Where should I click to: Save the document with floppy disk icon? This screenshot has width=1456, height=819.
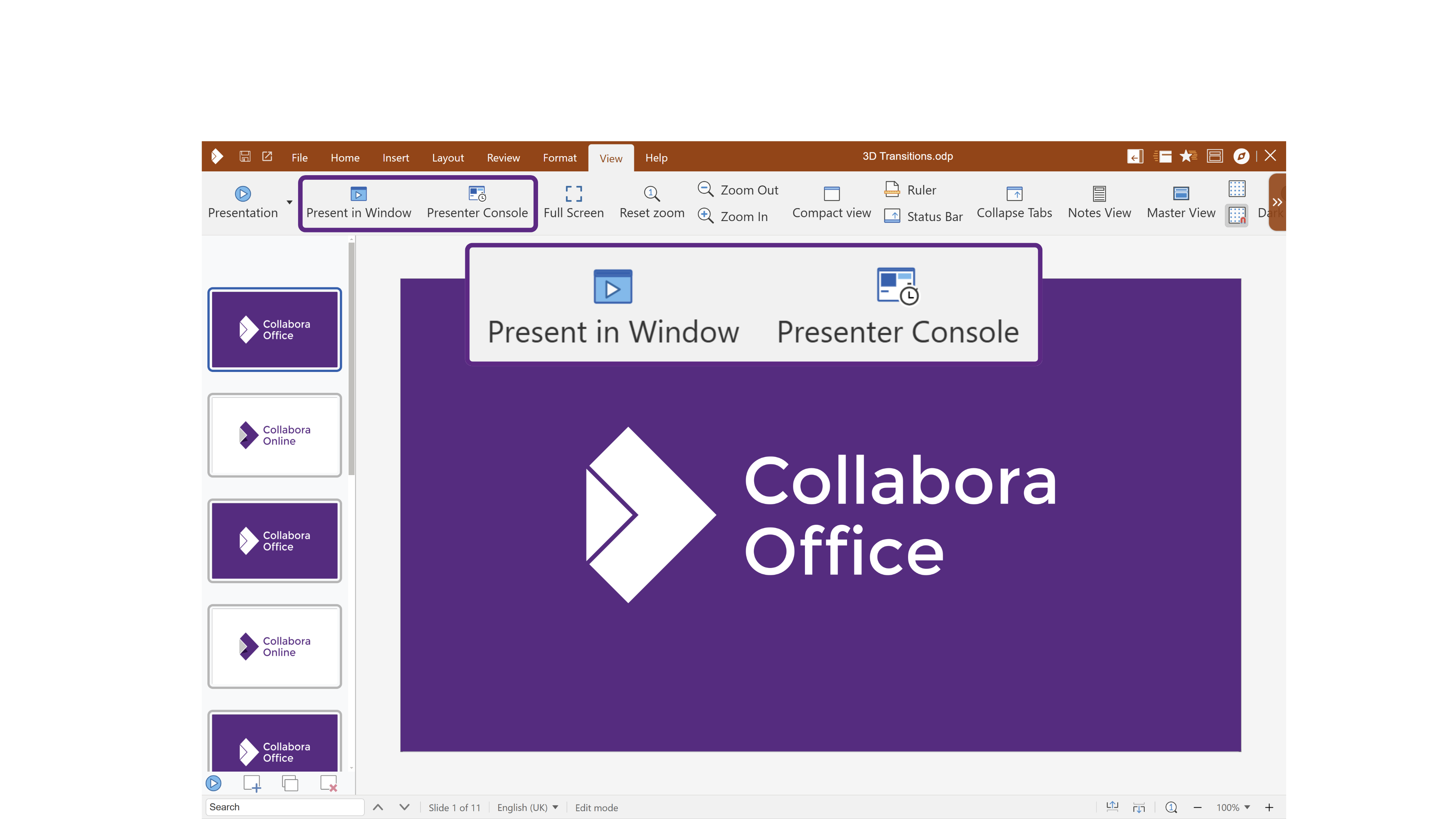[x=245, y=157]
